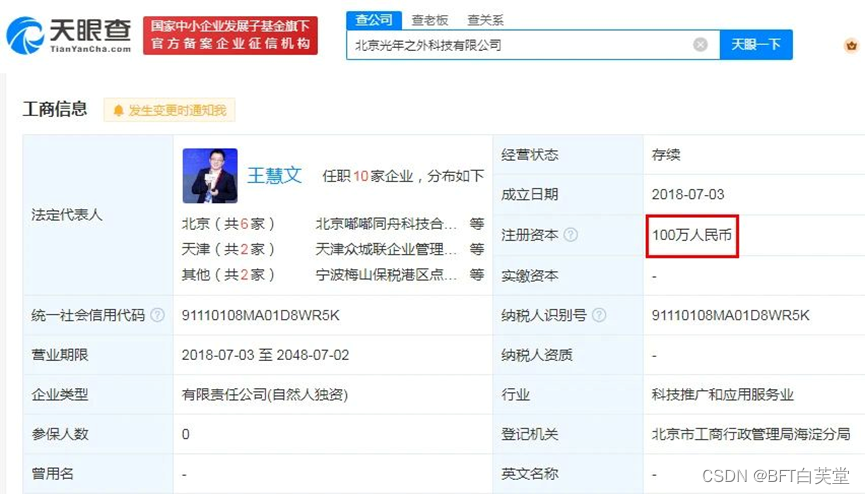The image size is (865, 494).
Task: Select 北京市工商行政管理局海淀分局 registration authority
Action: click(751, 434)
